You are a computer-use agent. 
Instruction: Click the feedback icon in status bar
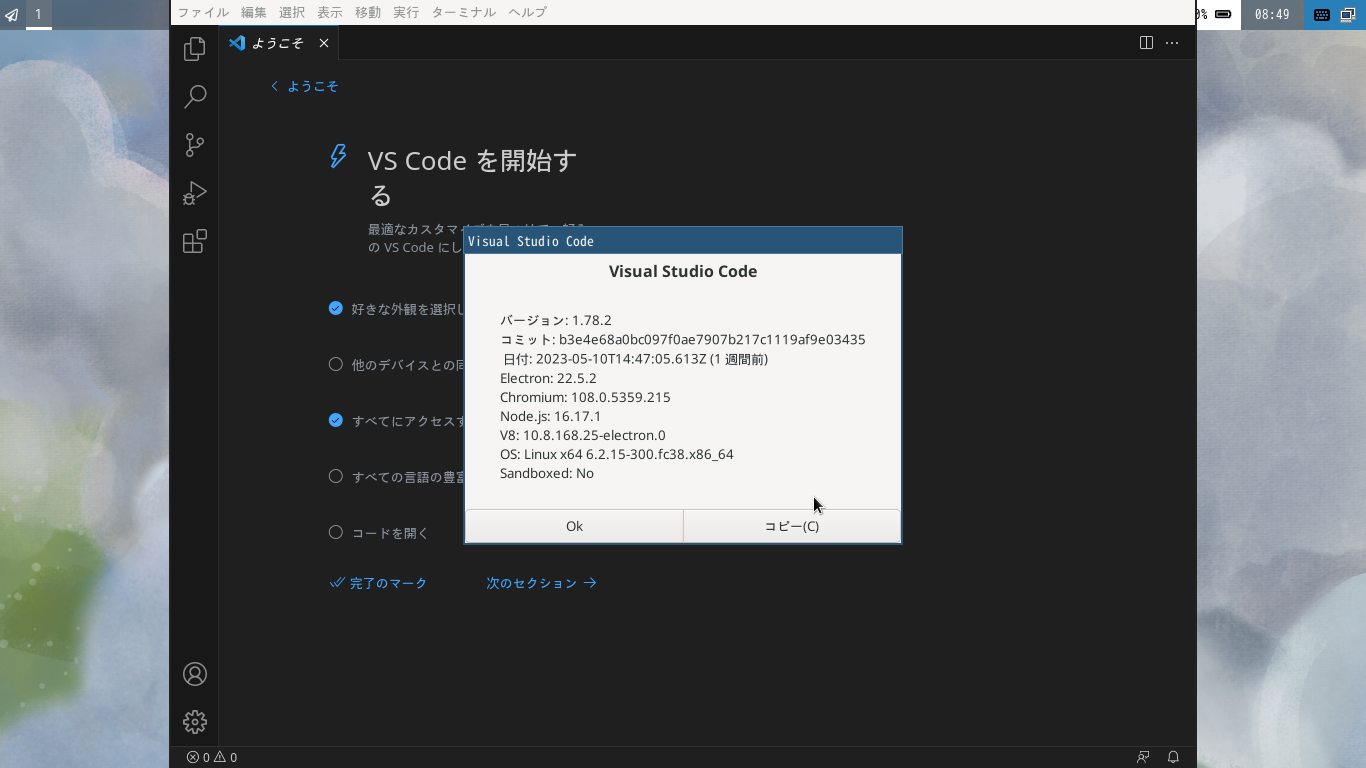pyautogui.click(x=1143, y=757)
